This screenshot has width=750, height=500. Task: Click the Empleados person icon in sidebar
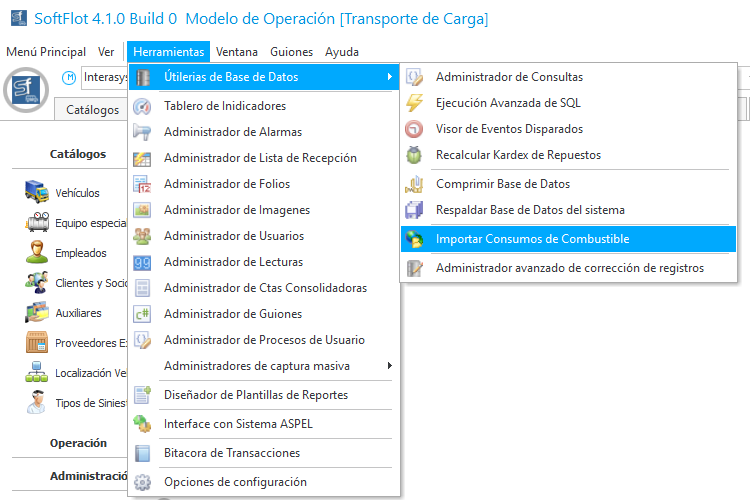38,252
